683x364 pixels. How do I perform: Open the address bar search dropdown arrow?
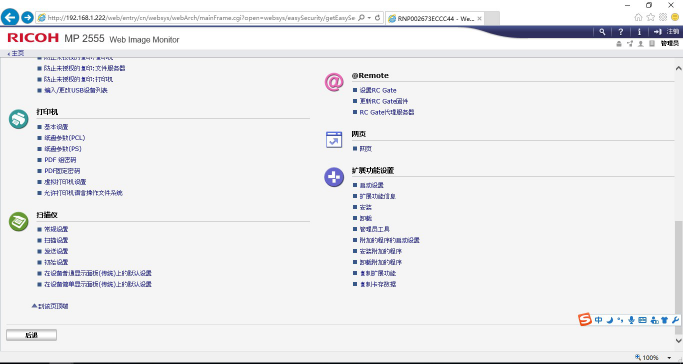coord(369,18)
